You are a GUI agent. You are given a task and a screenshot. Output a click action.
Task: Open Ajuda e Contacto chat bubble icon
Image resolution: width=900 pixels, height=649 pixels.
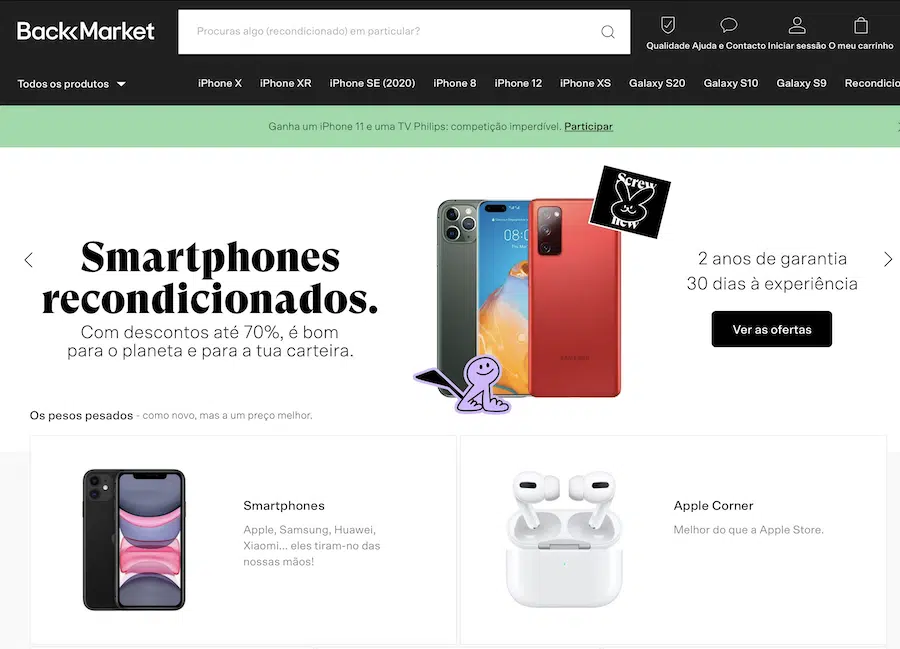[x=728, y=25]
